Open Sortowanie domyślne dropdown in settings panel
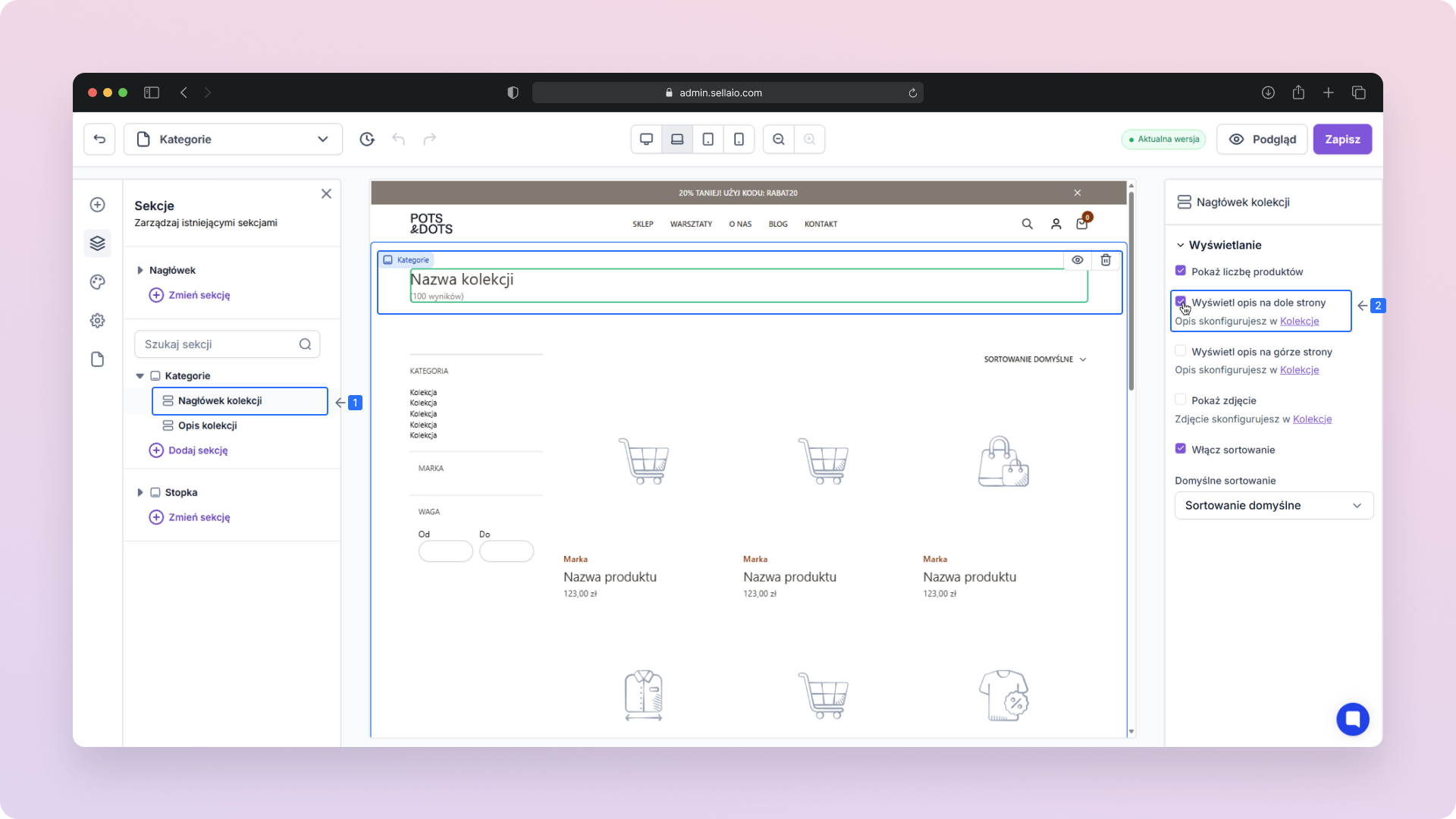Screen dimensions: 1456x819 [x=1273, y=506]
